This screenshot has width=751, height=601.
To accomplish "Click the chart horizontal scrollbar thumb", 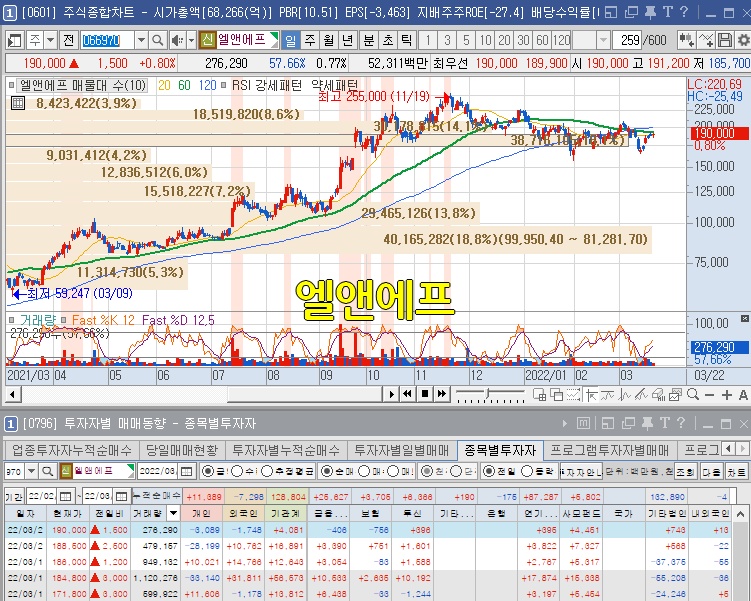I will [305, 395].
